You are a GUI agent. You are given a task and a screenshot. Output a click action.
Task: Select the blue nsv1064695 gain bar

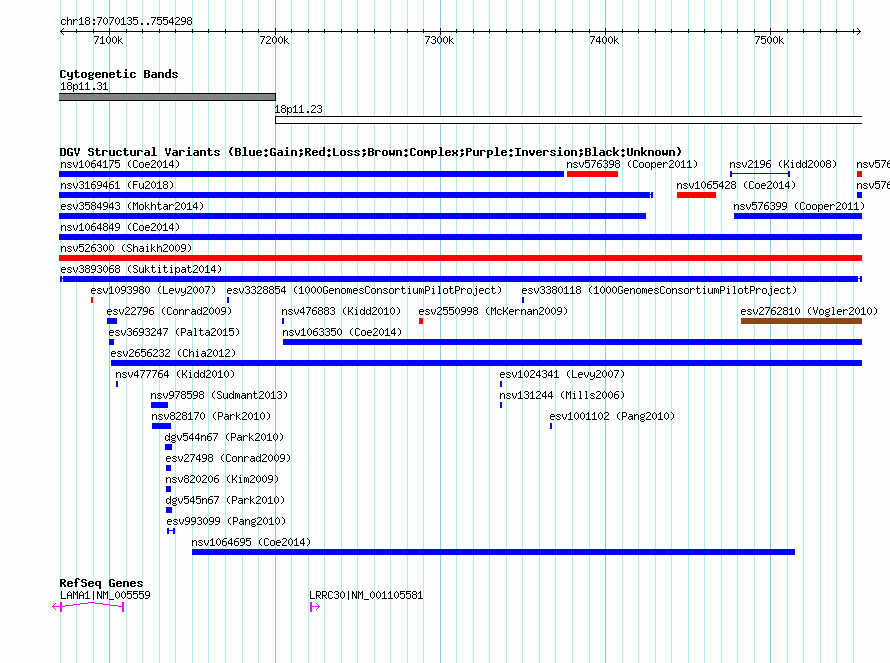click(x=493, y=552)
